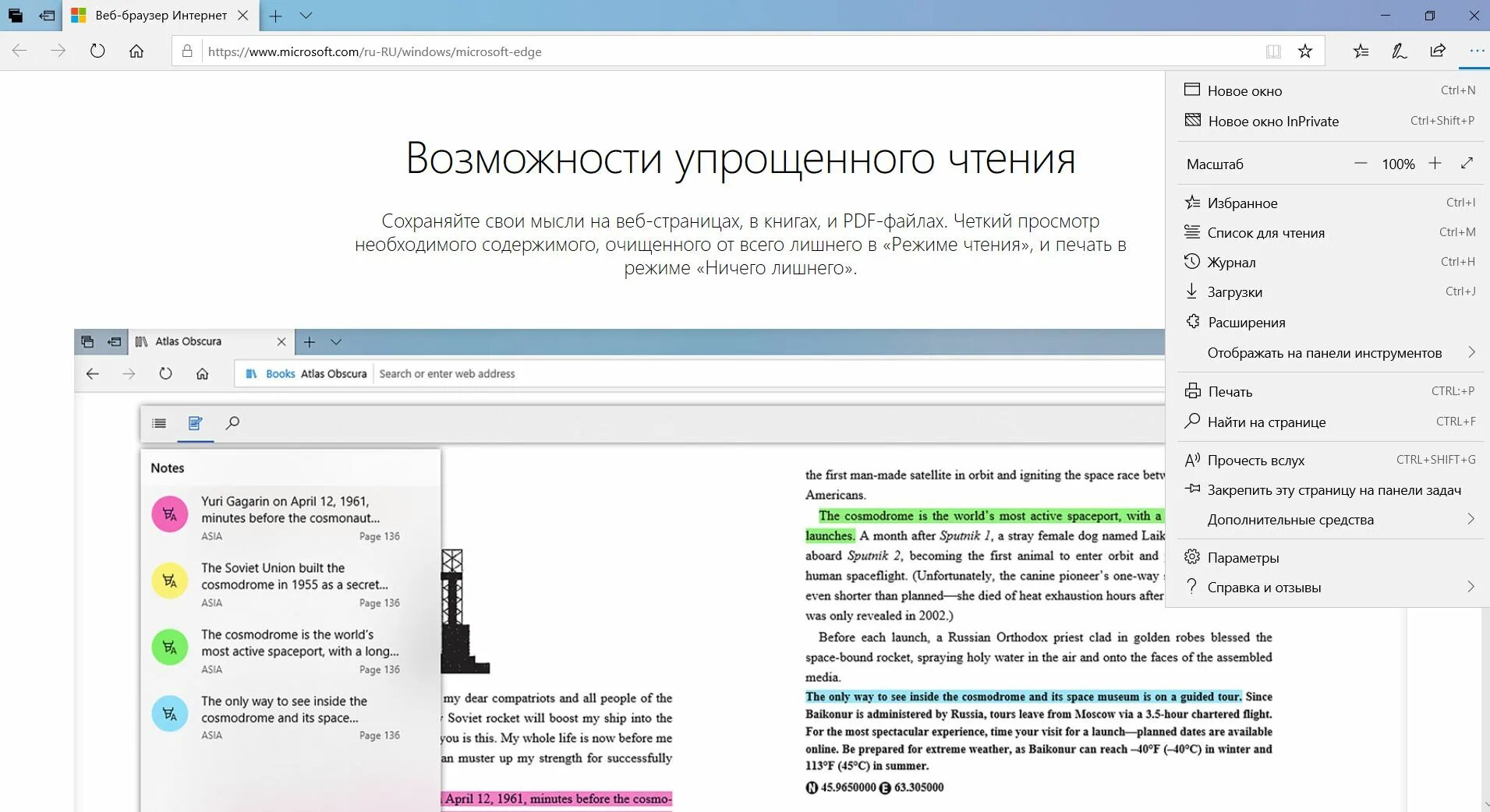
Task: Open the Yuri Gagarin note
Action: [291, 517]
